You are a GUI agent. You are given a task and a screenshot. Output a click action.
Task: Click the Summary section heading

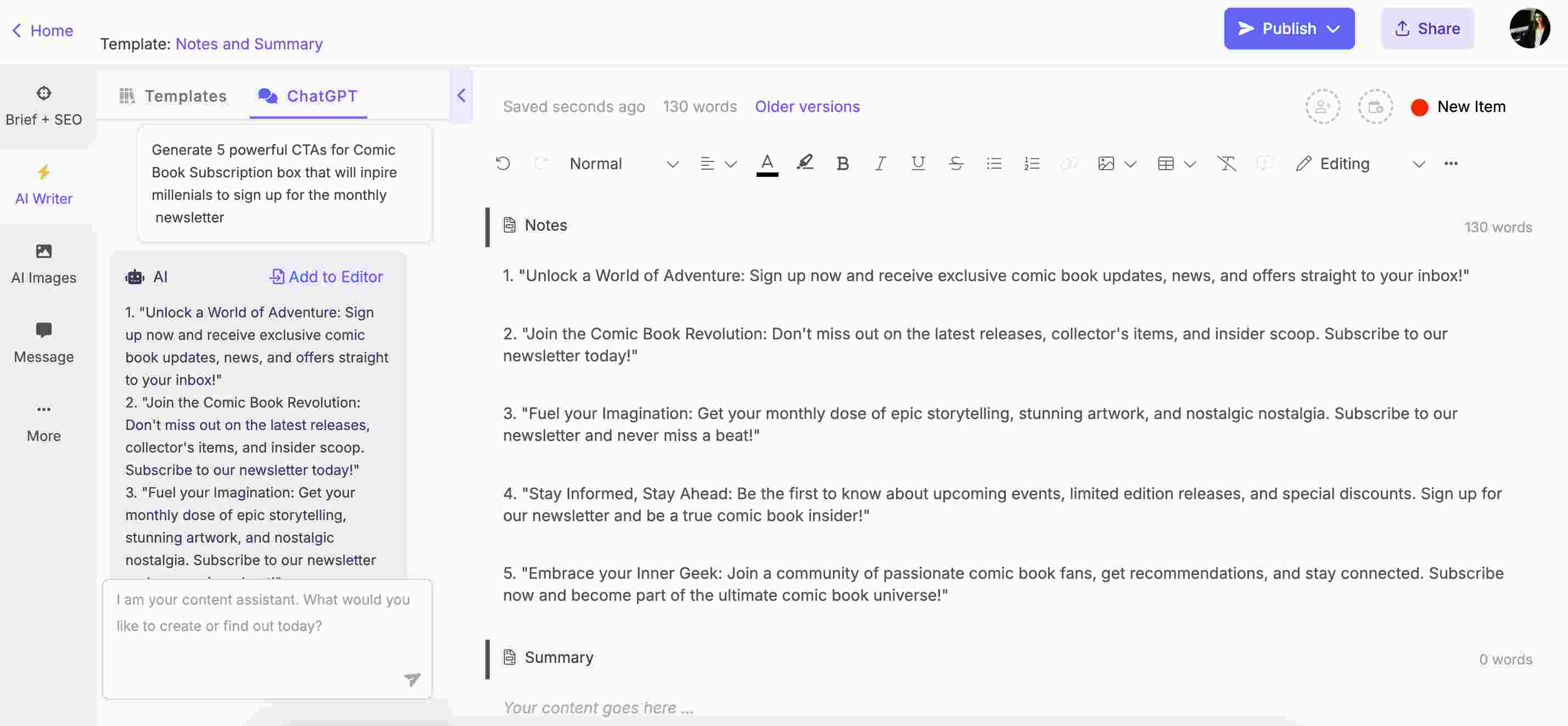click(559, 657)
